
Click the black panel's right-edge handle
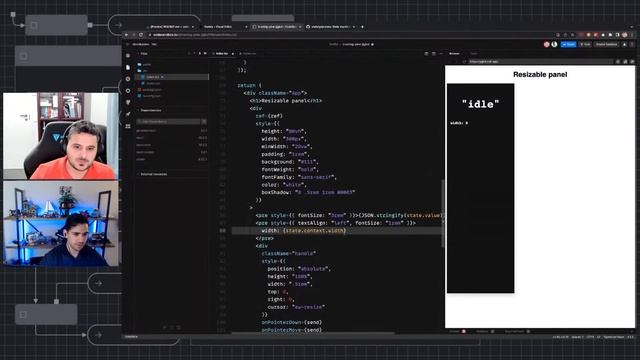tap(513, 188)
